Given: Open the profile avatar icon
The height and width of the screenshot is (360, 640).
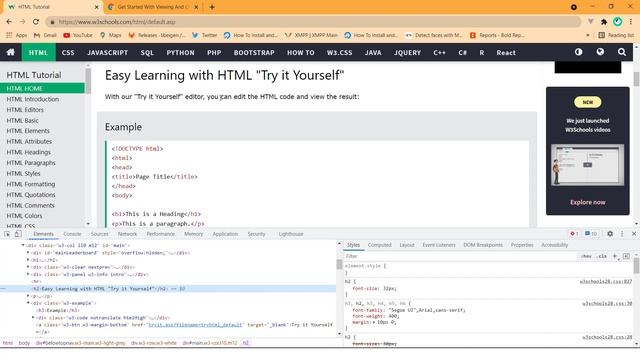Looking at the screenshot, I should pos(618,22).
